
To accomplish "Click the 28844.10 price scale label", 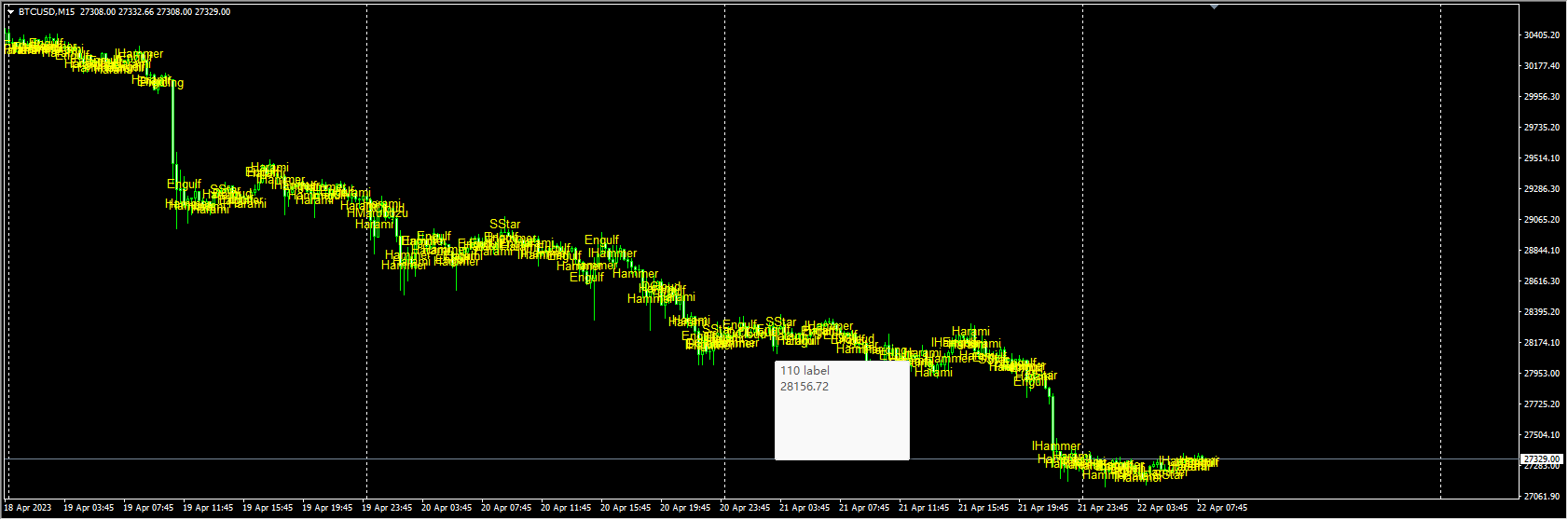I will pyautogui.click(x=1542, y=251).
